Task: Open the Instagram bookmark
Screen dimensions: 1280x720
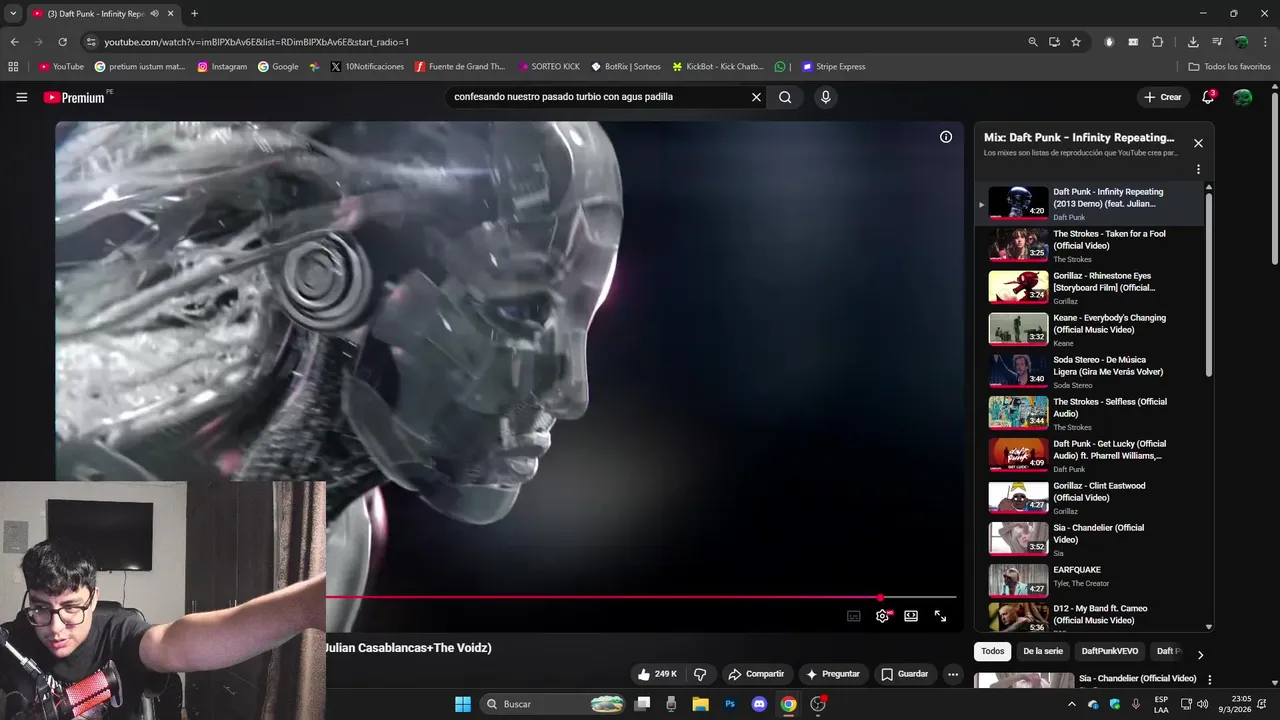Action: [222, 67]
